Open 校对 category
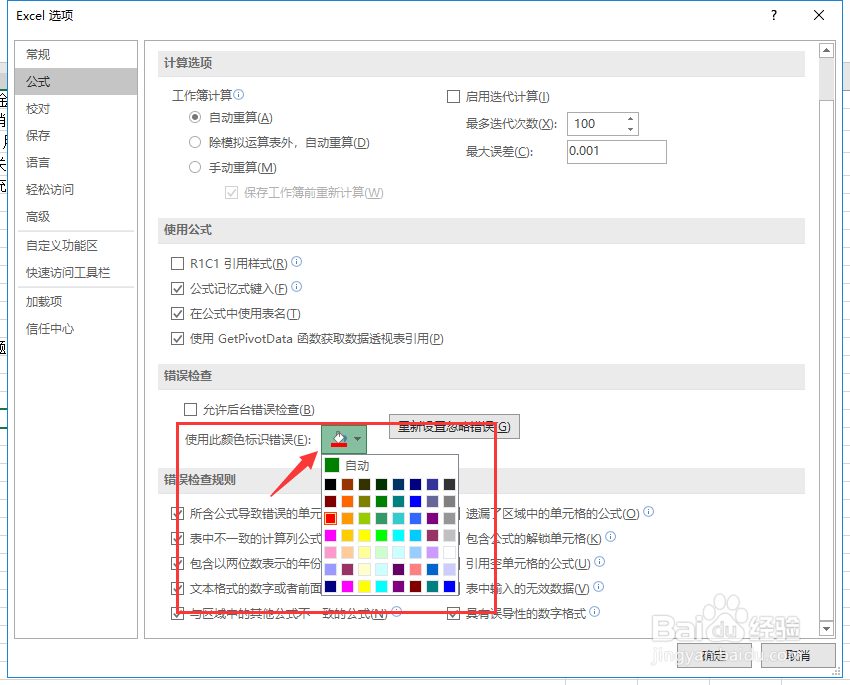850x685 pixels. [76, 108]
